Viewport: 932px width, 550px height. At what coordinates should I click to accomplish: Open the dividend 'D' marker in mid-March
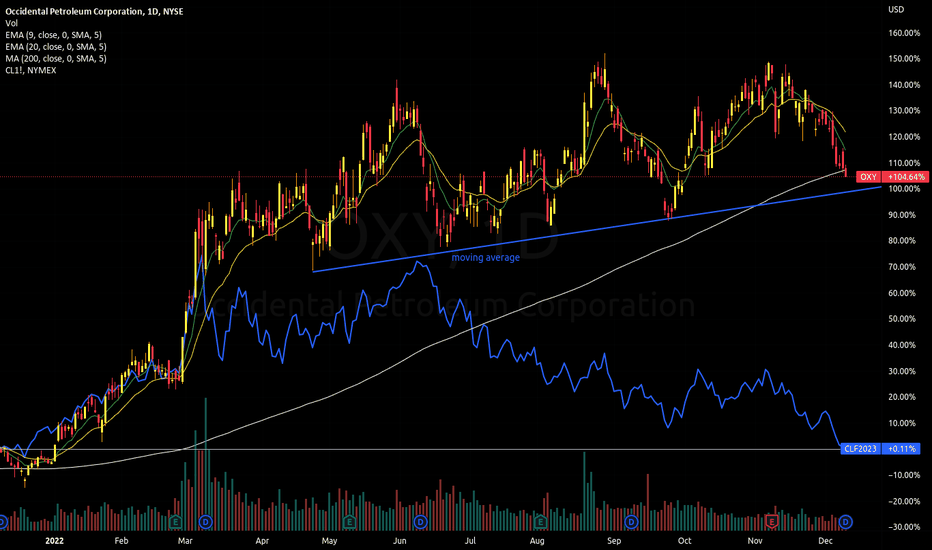(206, 522)
